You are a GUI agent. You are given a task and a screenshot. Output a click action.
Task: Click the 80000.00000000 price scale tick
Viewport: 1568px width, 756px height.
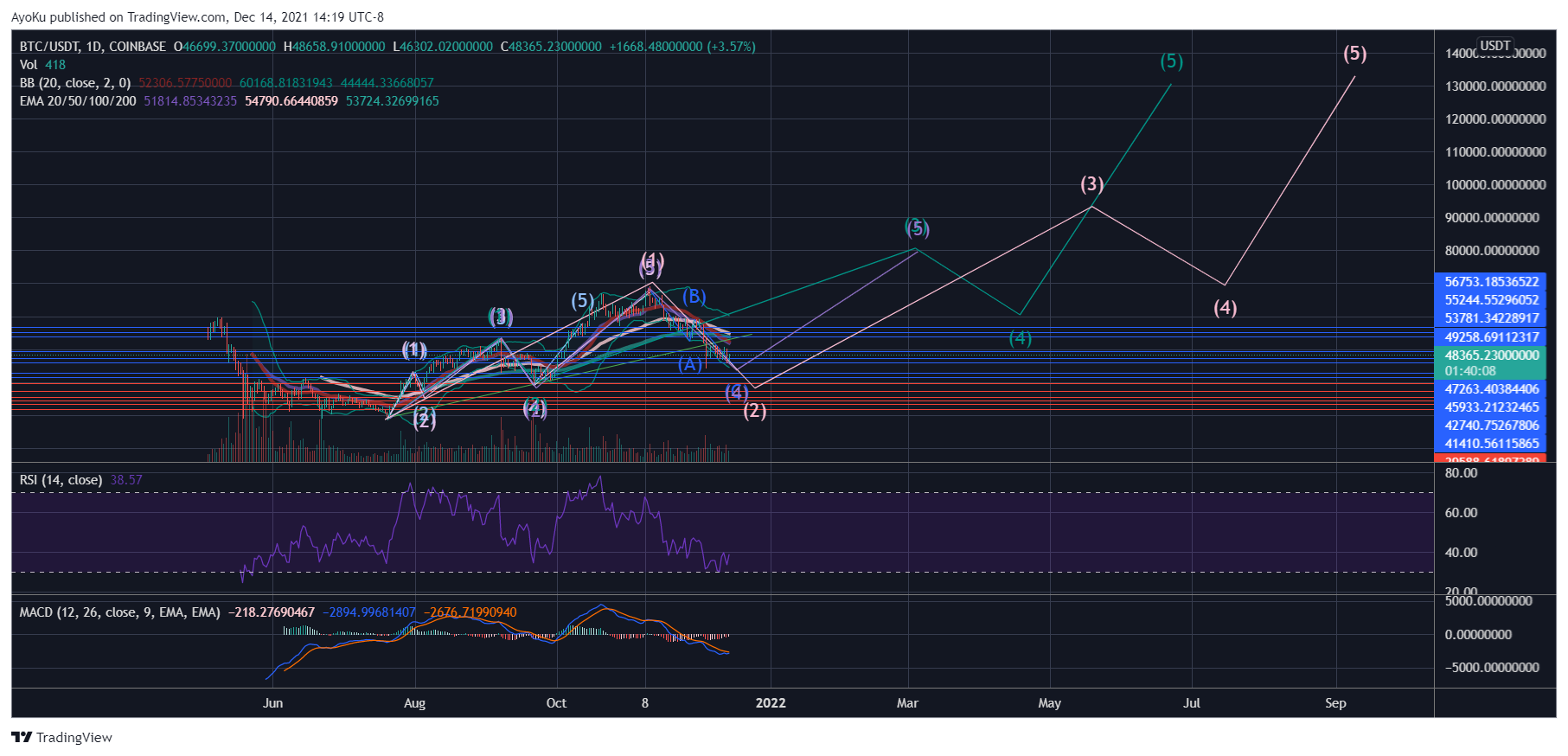point(1492,251)
